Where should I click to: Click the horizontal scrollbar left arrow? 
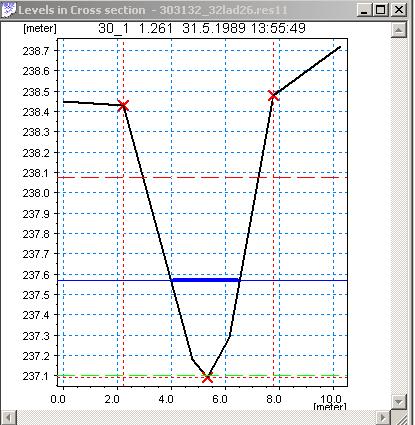(x=9, y=417)
